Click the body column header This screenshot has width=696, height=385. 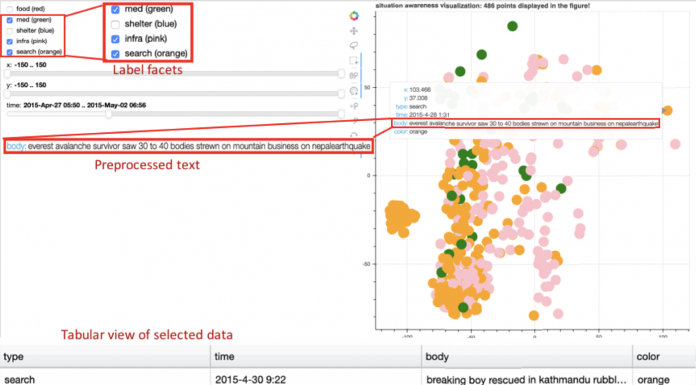tap(526, 357)
